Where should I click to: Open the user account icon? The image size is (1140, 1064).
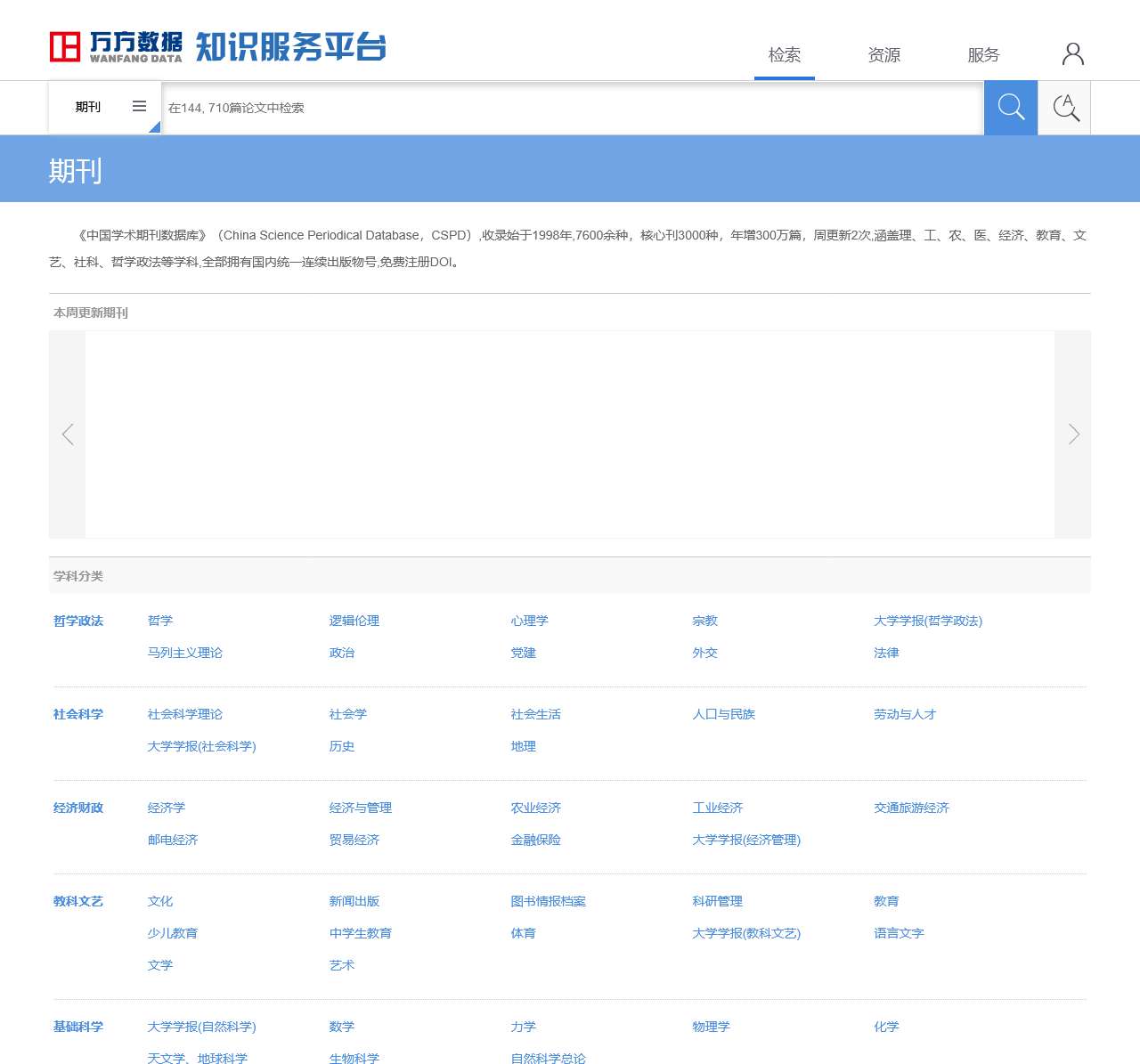pyautogui.click(x=1073, y=54)
